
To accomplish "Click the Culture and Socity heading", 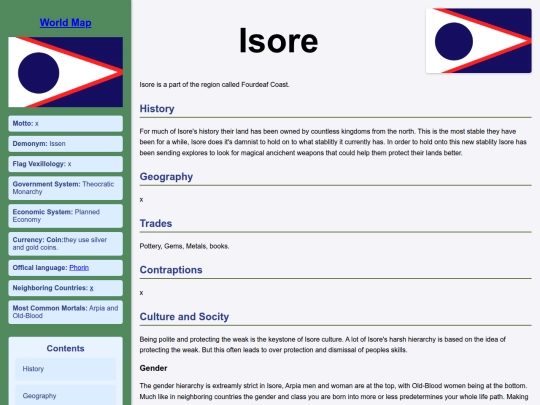I will [184, 316].
